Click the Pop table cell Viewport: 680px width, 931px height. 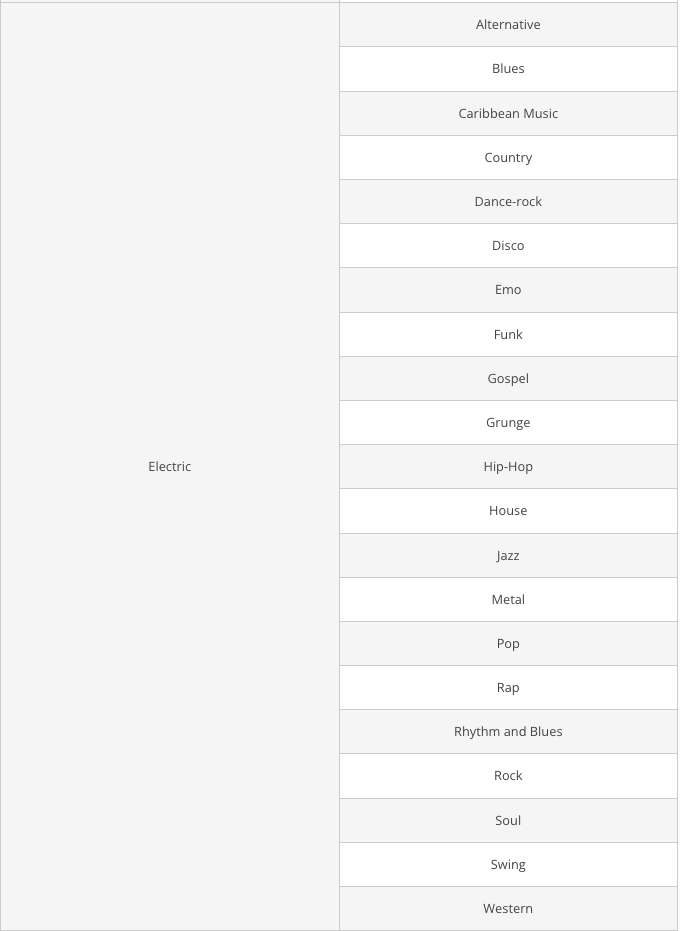(508, 643)
